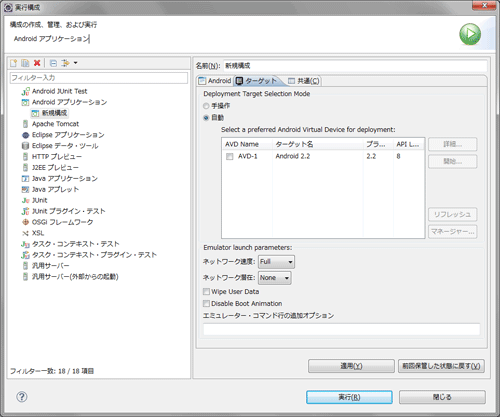This screenshot has width=500, height=417.
Task: Click the Eclipse アプリケーション icon
Action: pyautogui.click(x=26, y=135)
